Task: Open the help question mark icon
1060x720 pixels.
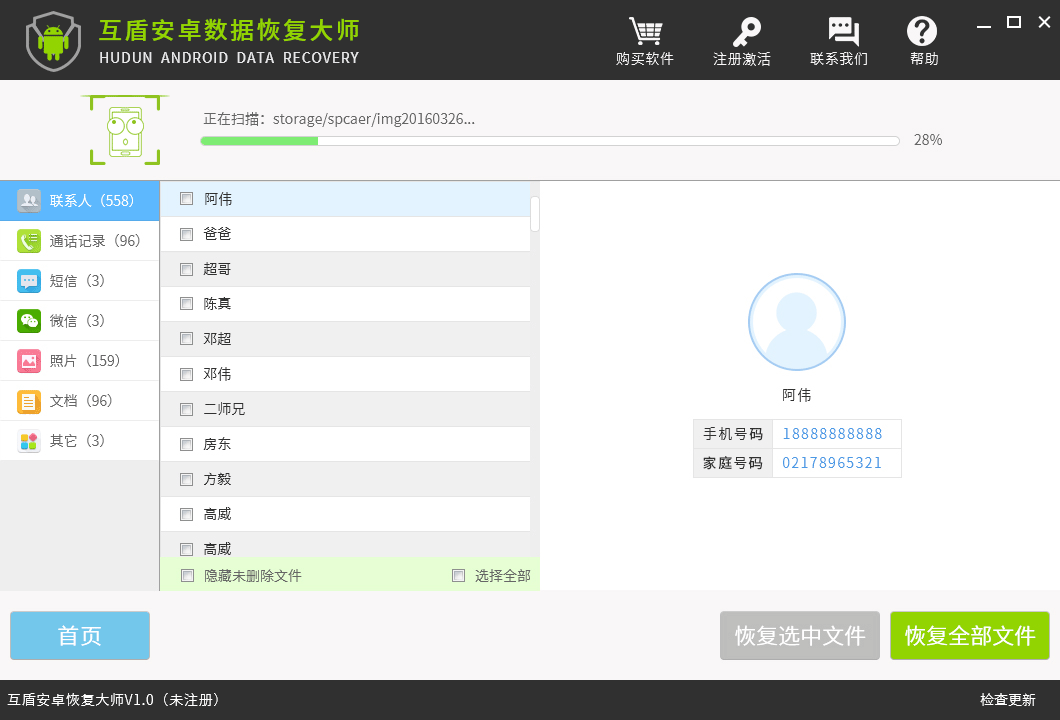Action: (922, 31)
